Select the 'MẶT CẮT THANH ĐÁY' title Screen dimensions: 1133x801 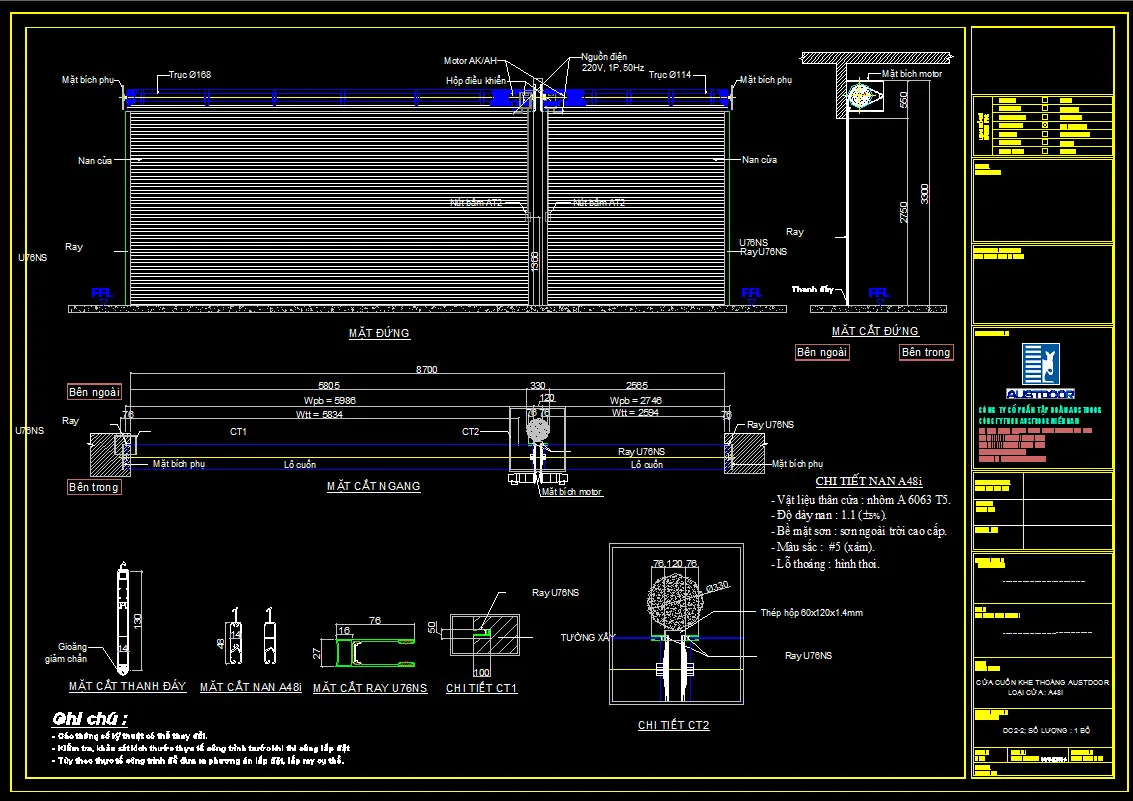[127, 686]
